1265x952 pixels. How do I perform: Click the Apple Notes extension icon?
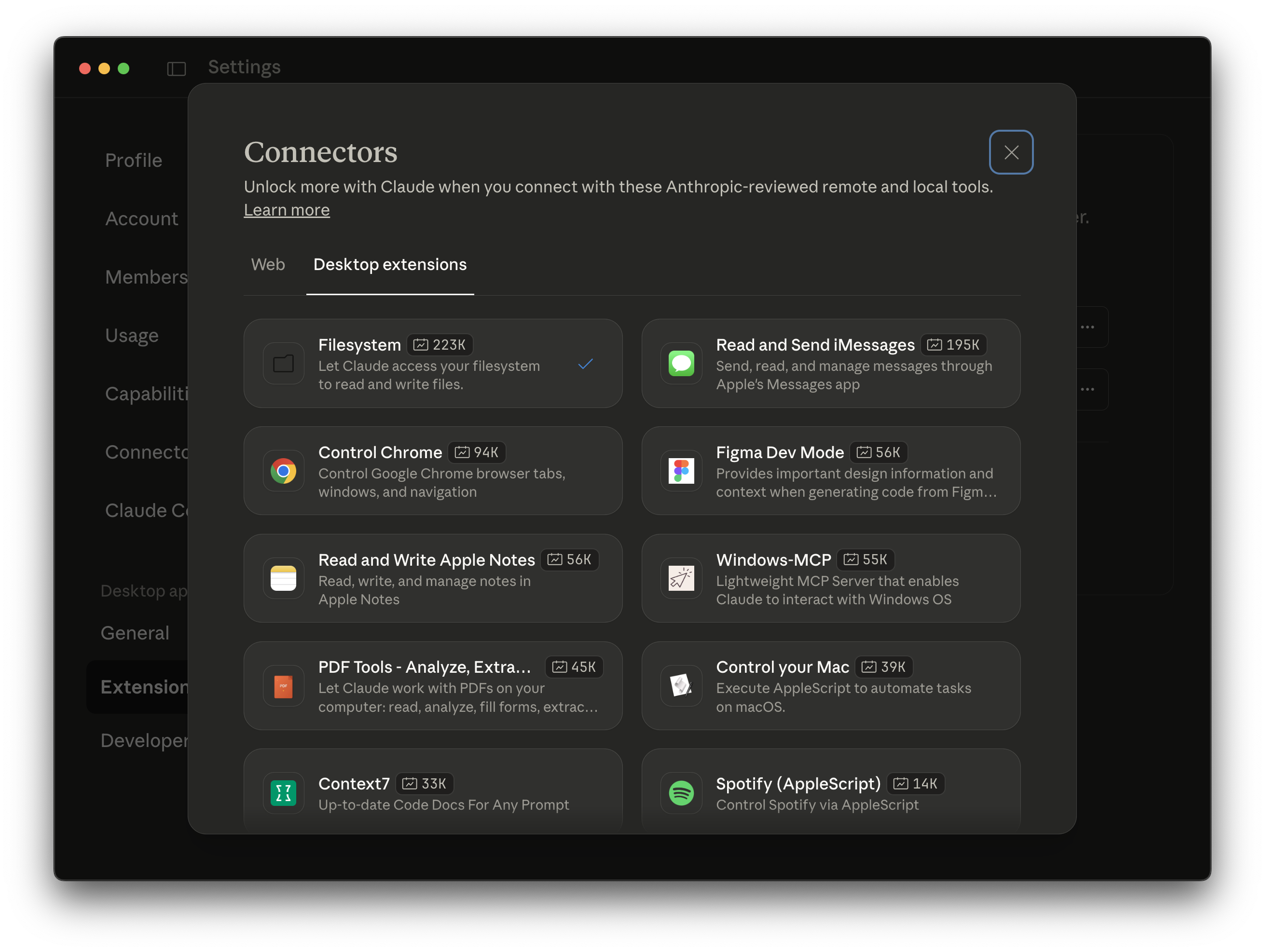283,578
